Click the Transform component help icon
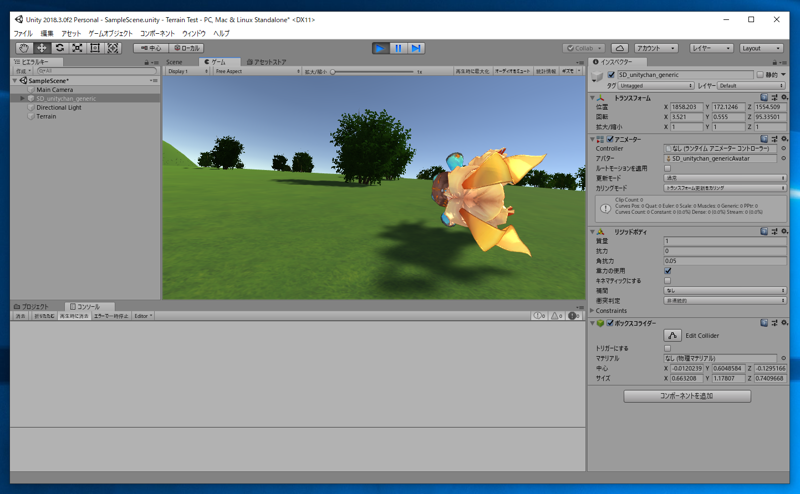This screenshot has height=494, width=800. (764, 97)
